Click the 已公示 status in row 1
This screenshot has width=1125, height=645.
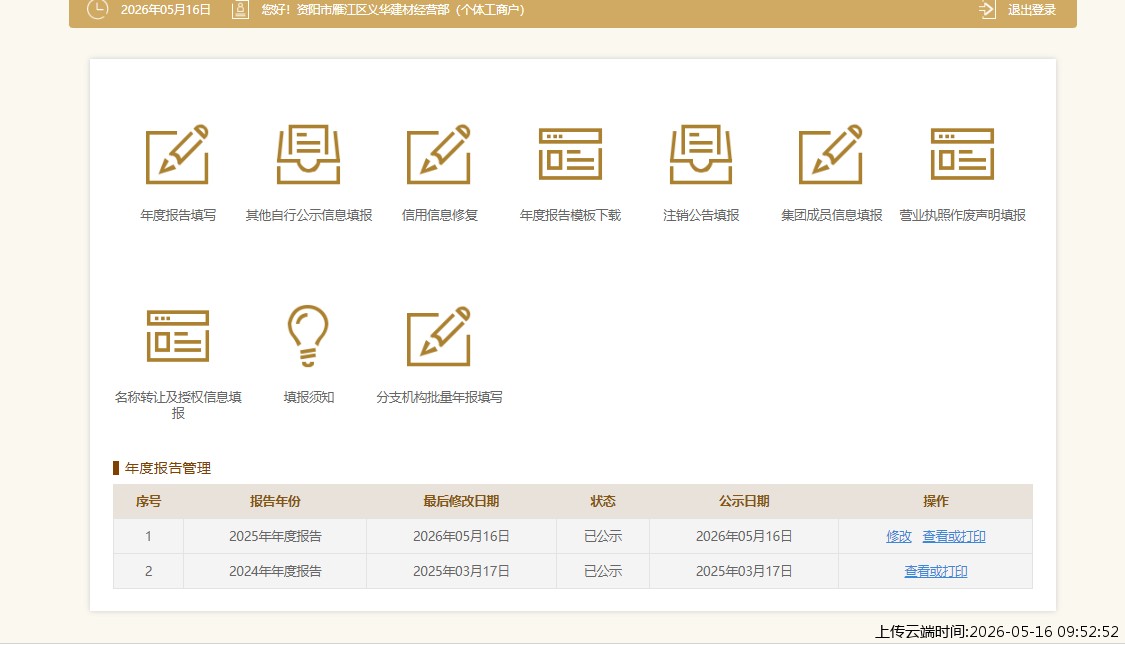[x=603, y=536]
